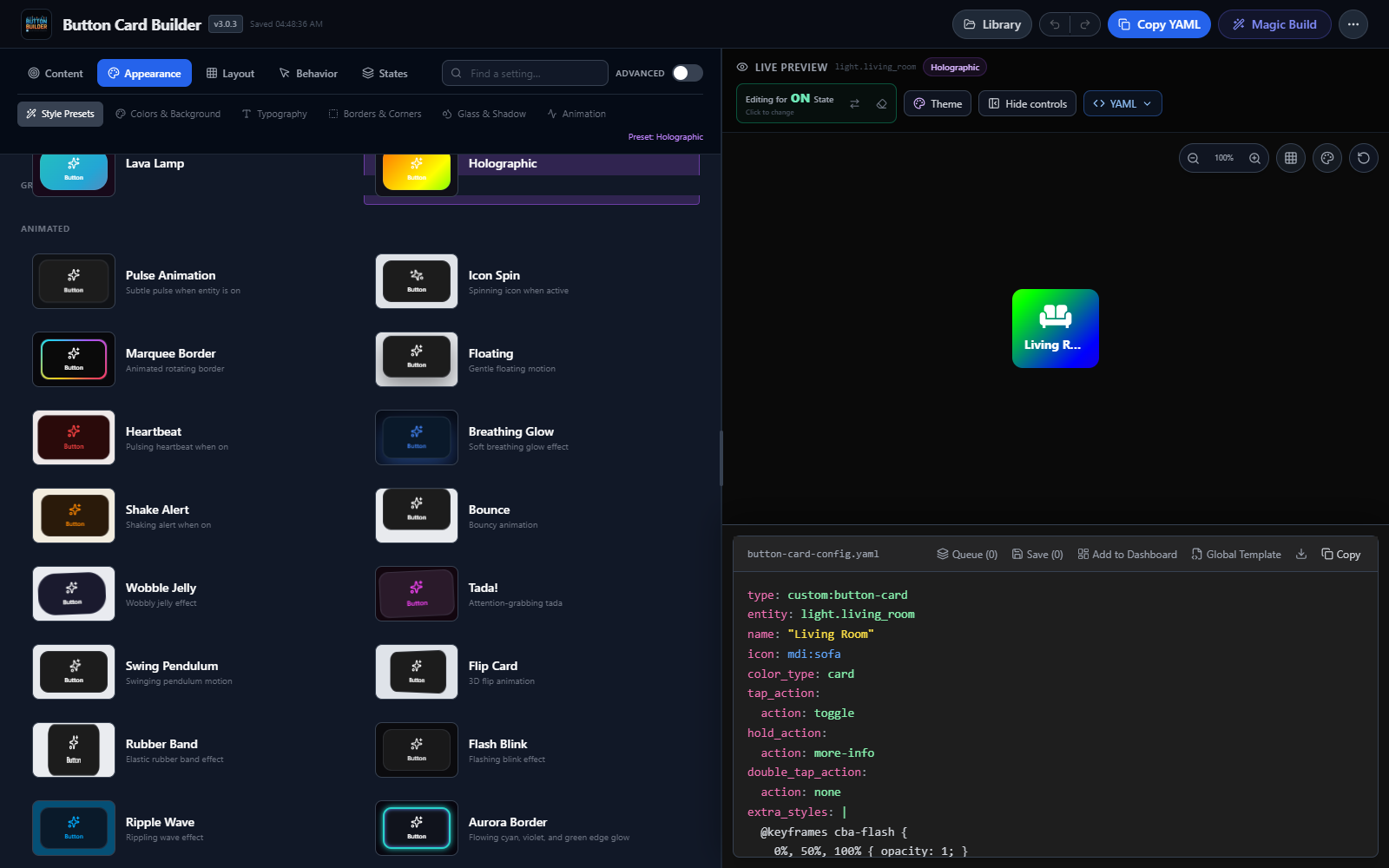Image resolution: width=1389 pixels, height=868 pixels.
Task: Open Global Template
Action: (1236, 554)
